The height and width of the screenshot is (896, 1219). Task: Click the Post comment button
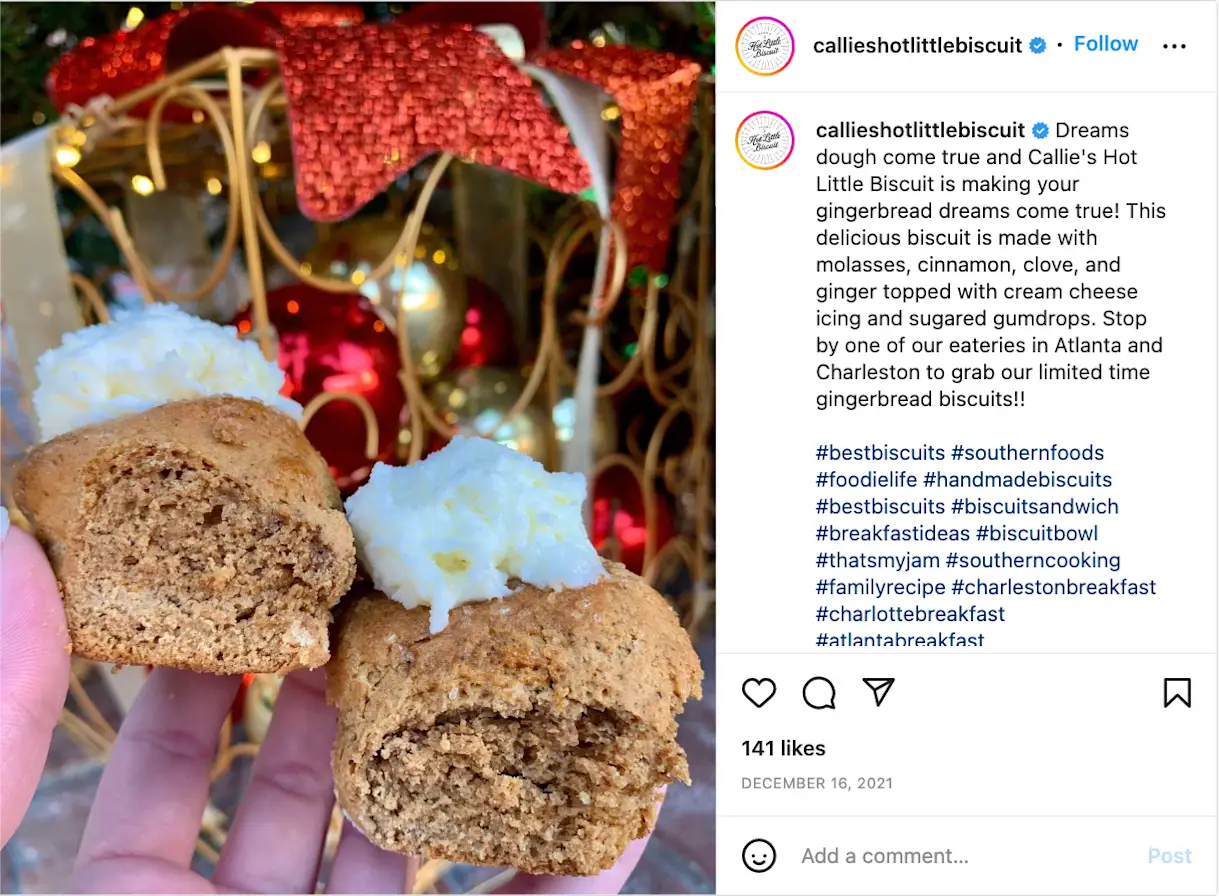(x=1169, y=856)
